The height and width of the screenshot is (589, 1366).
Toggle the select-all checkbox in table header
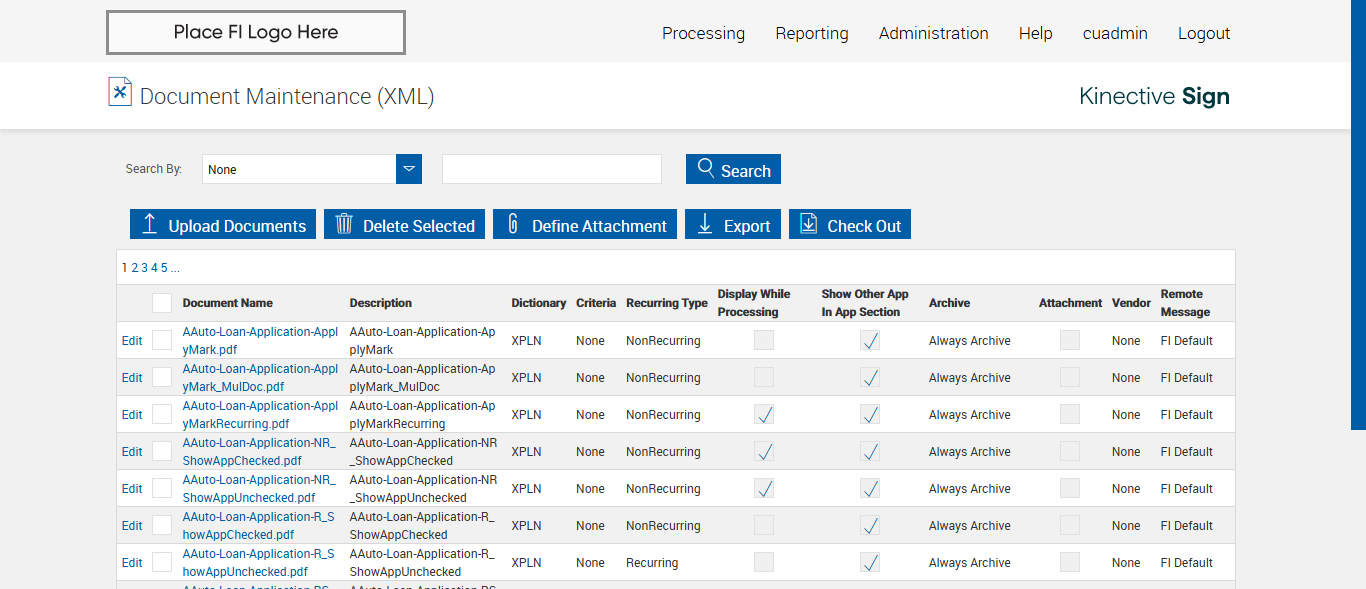tap(162, 303)
